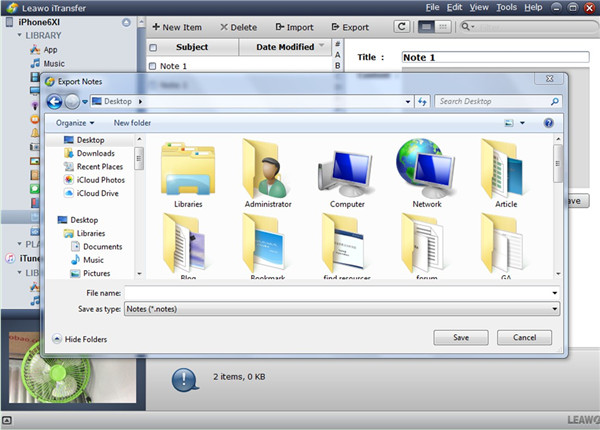Open the File menu
Image resolution: width=600 pixels, height=430 pixels.
click(432, 7)
